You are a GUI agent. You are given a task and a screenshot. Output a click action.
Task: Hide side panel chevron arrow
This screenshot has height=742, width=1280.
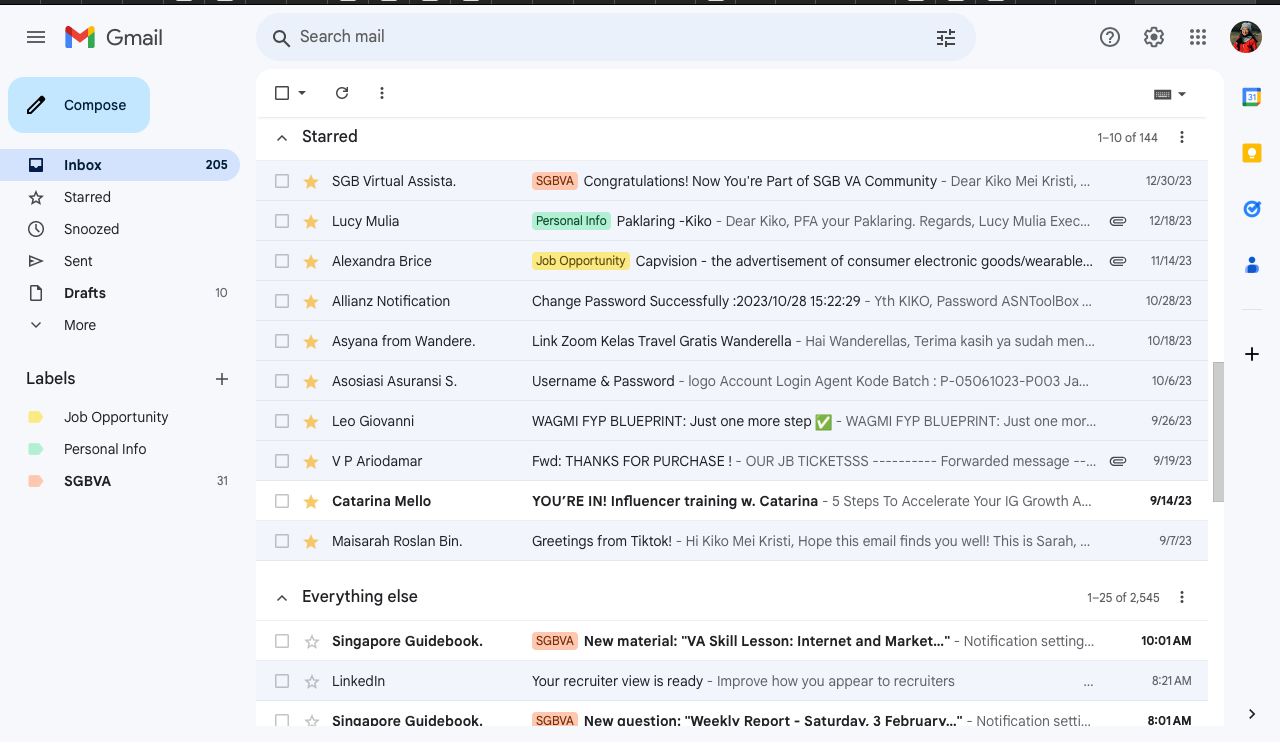click(x=1252, y=714)
